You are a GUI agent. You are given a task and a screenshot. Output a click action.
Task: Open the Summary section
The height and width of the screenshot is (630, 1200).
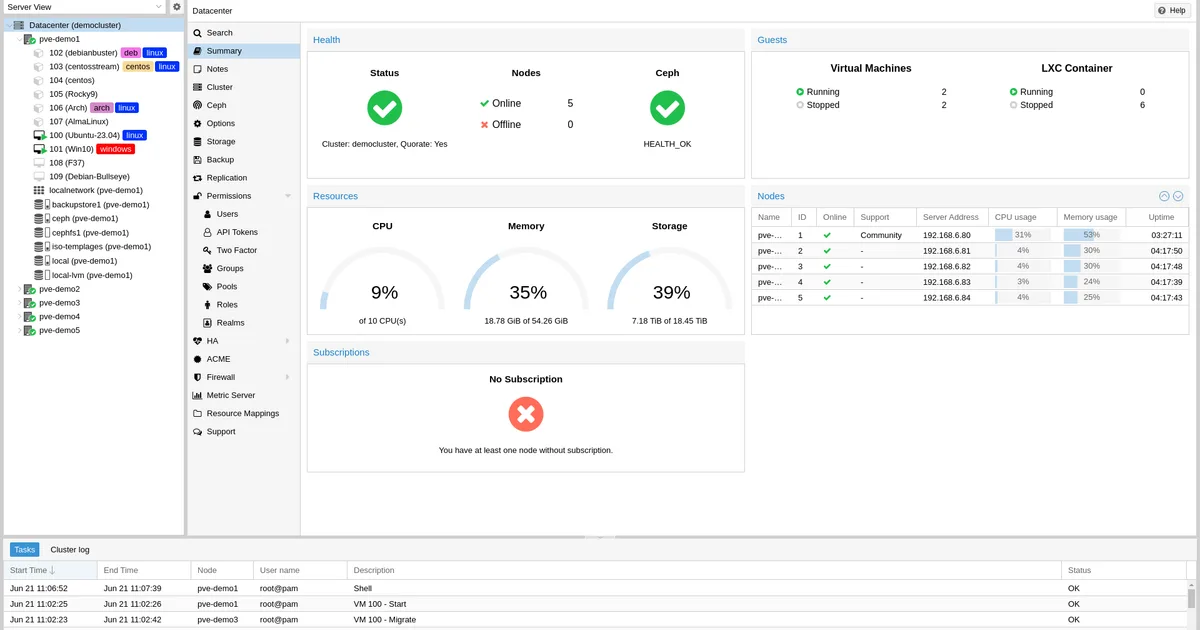click(x=244, y=51)
